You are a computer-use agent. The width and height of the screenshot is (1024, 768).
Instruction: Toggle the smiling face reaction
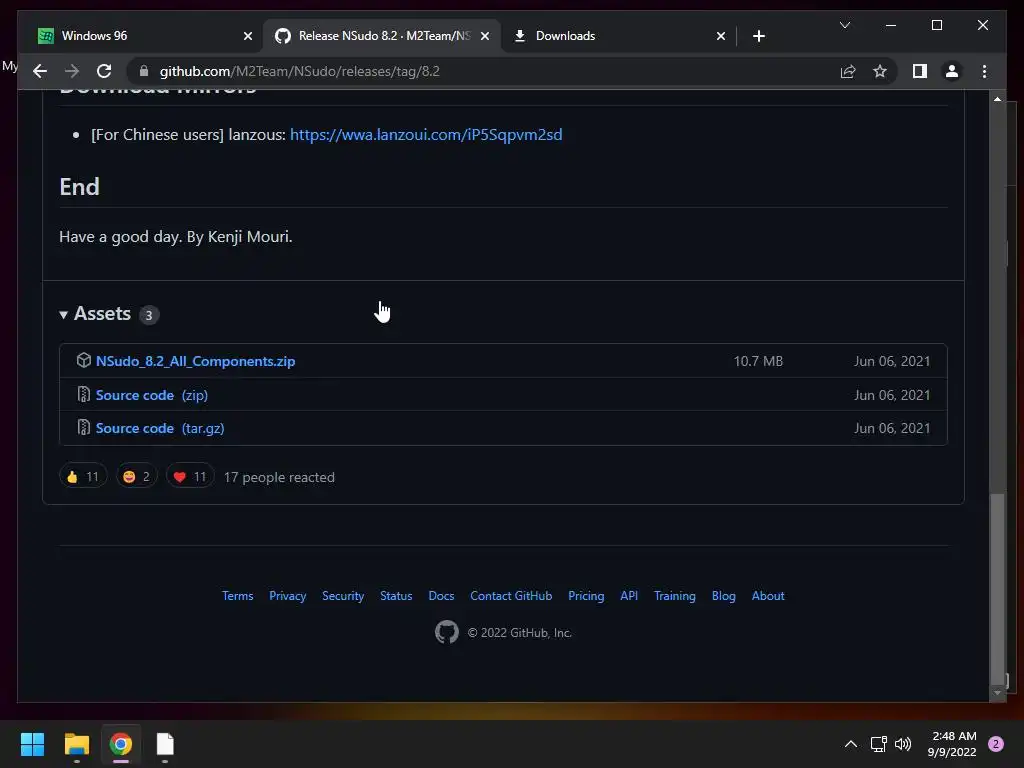(136, 477)
